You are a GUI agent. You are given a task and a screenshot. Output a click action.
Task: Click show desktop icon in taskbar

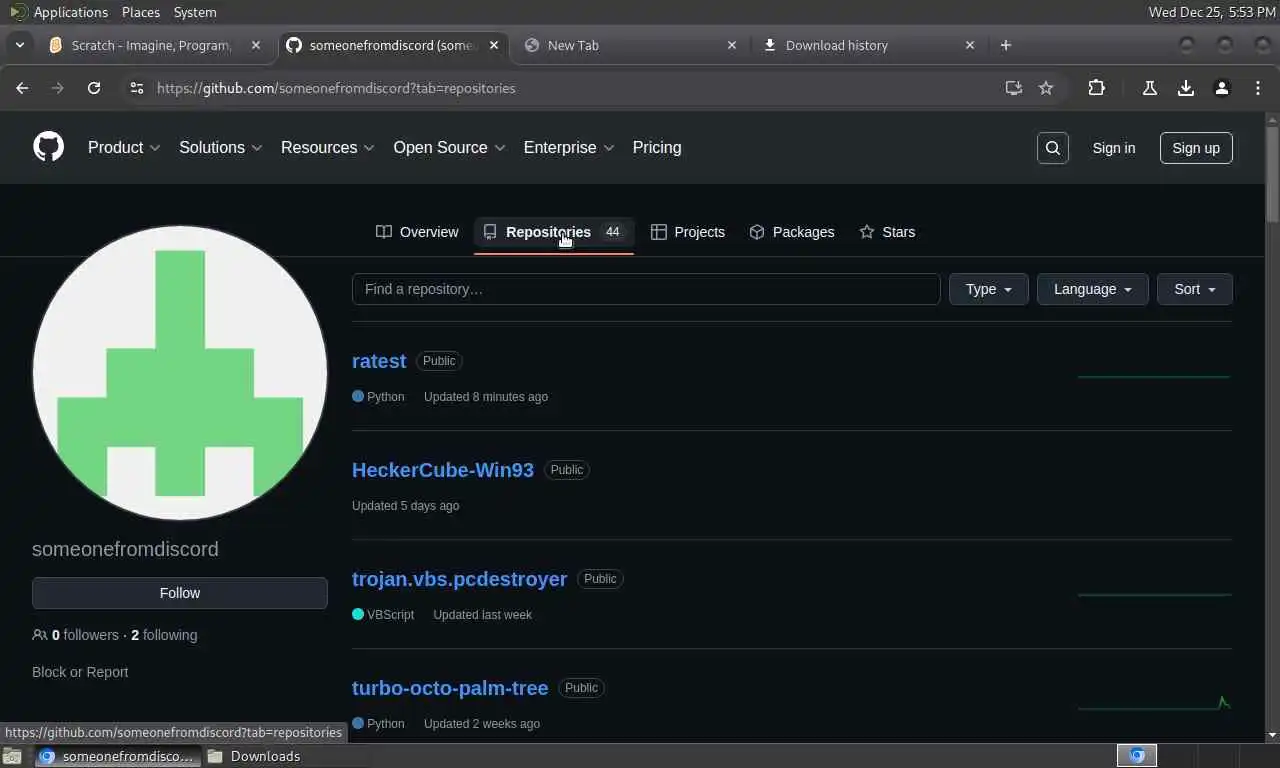tap(11, 756)
